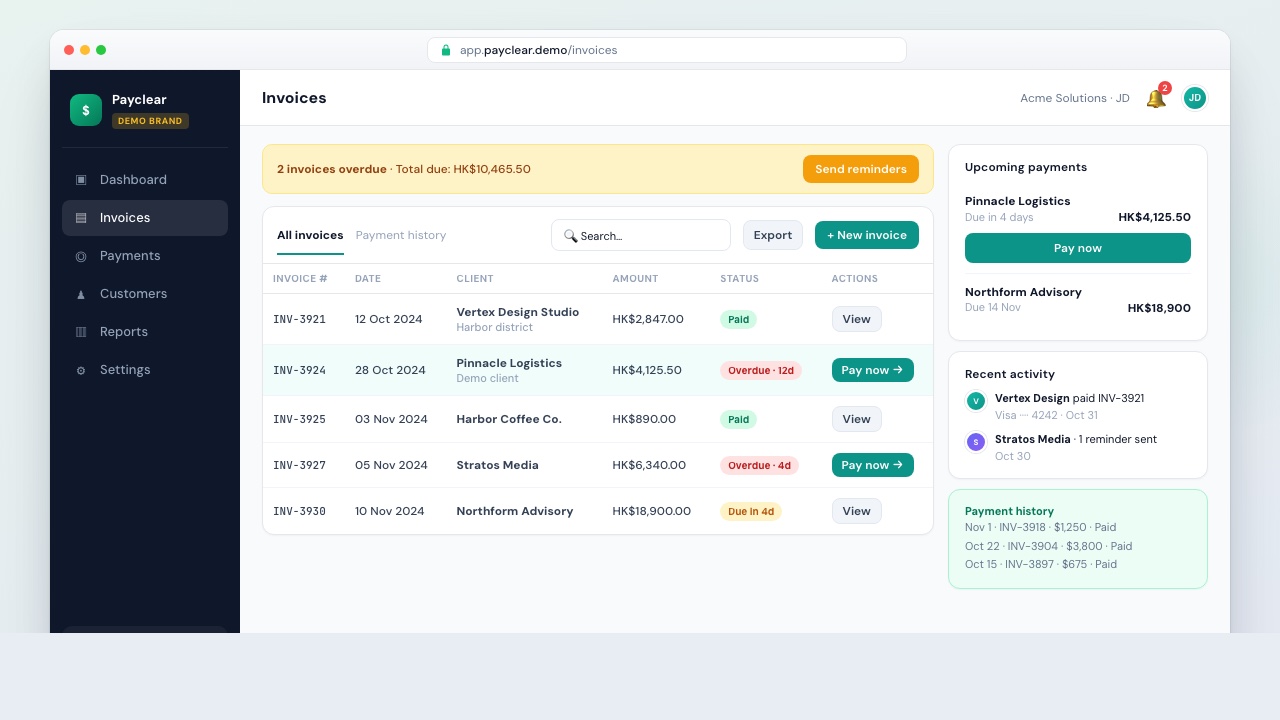Click the DEMO BRAND badge
The width and height of the screenshot is (1280, 720).
click(150, 121)
